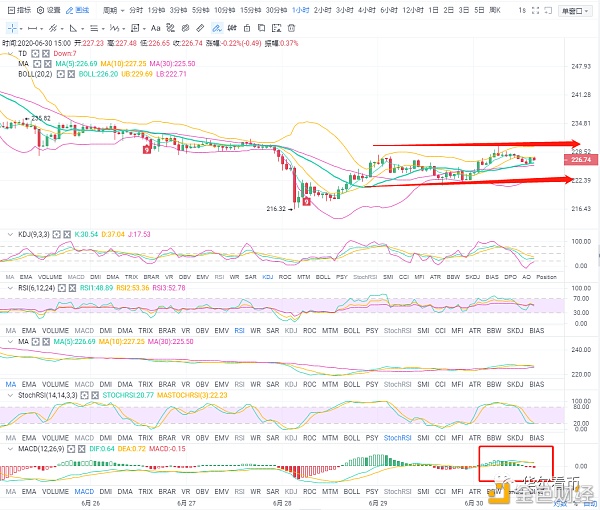Switch RSI pane to the MFI indicator
This screenshot has height=510, width=600.
tap(457, 331)
